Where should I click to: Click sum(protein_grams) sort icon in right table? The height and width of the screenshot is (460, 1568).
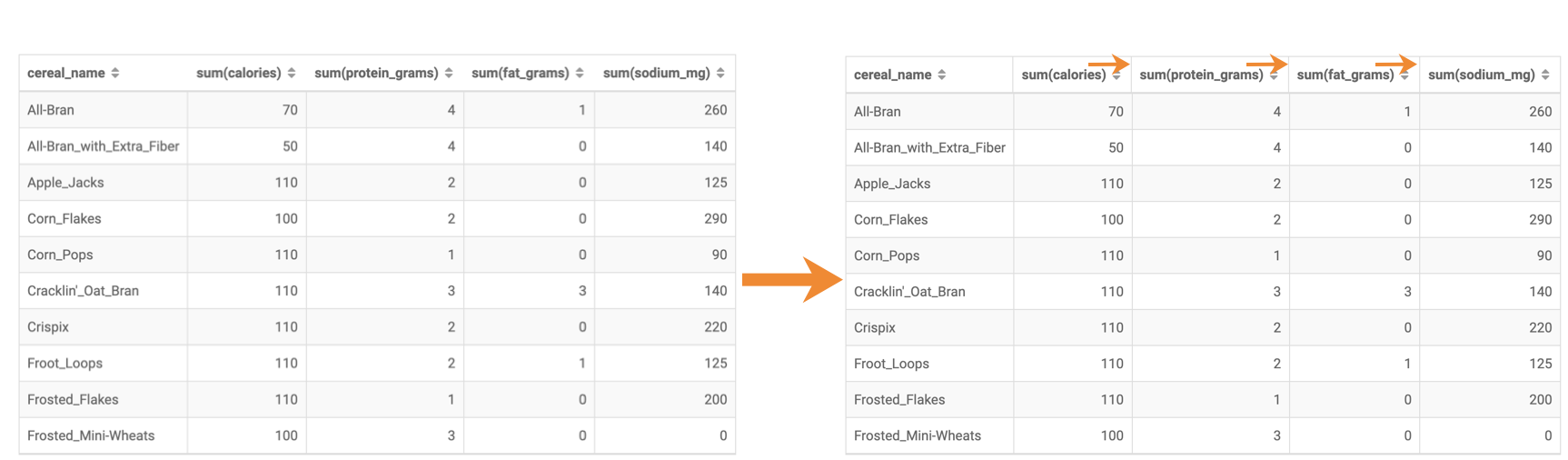click(1274, 75)
